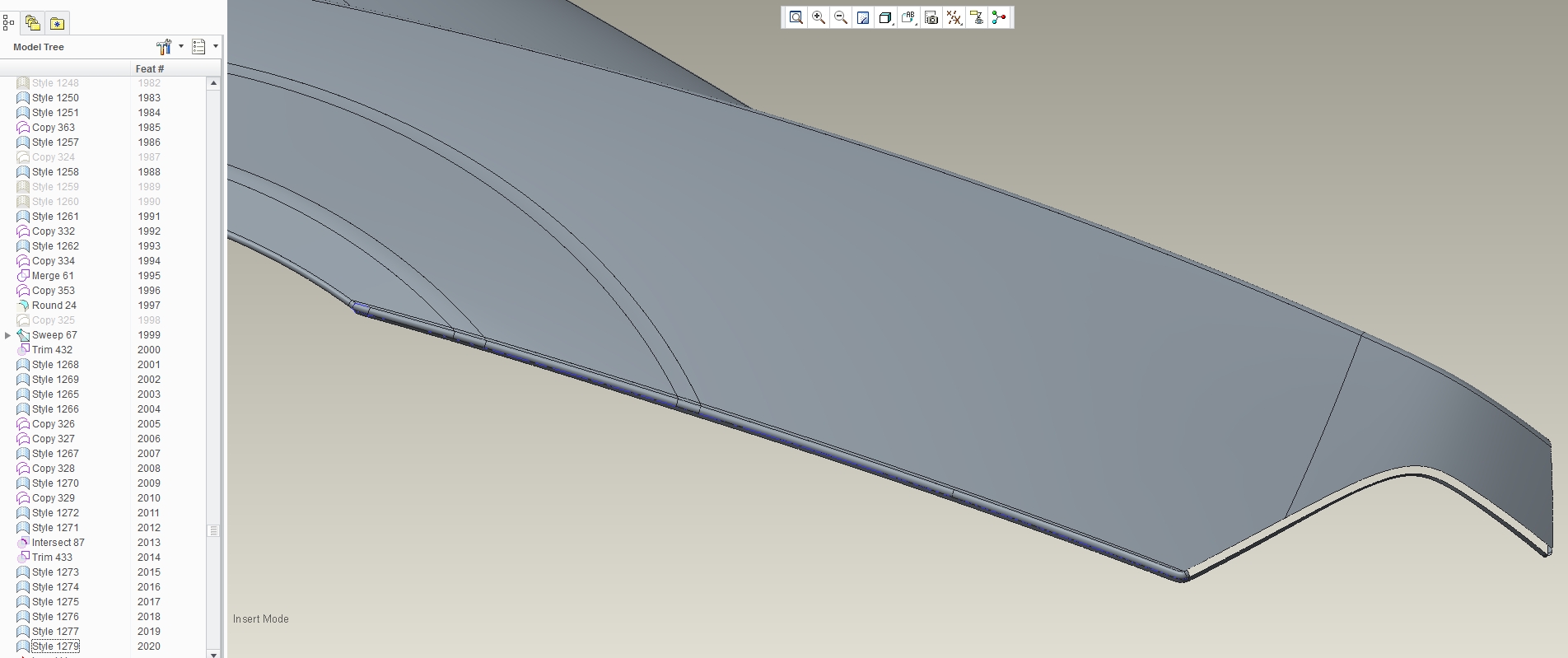Click the model tree scrollbar thumb
Screen dimensions: 1568x658
pos(213,530)
